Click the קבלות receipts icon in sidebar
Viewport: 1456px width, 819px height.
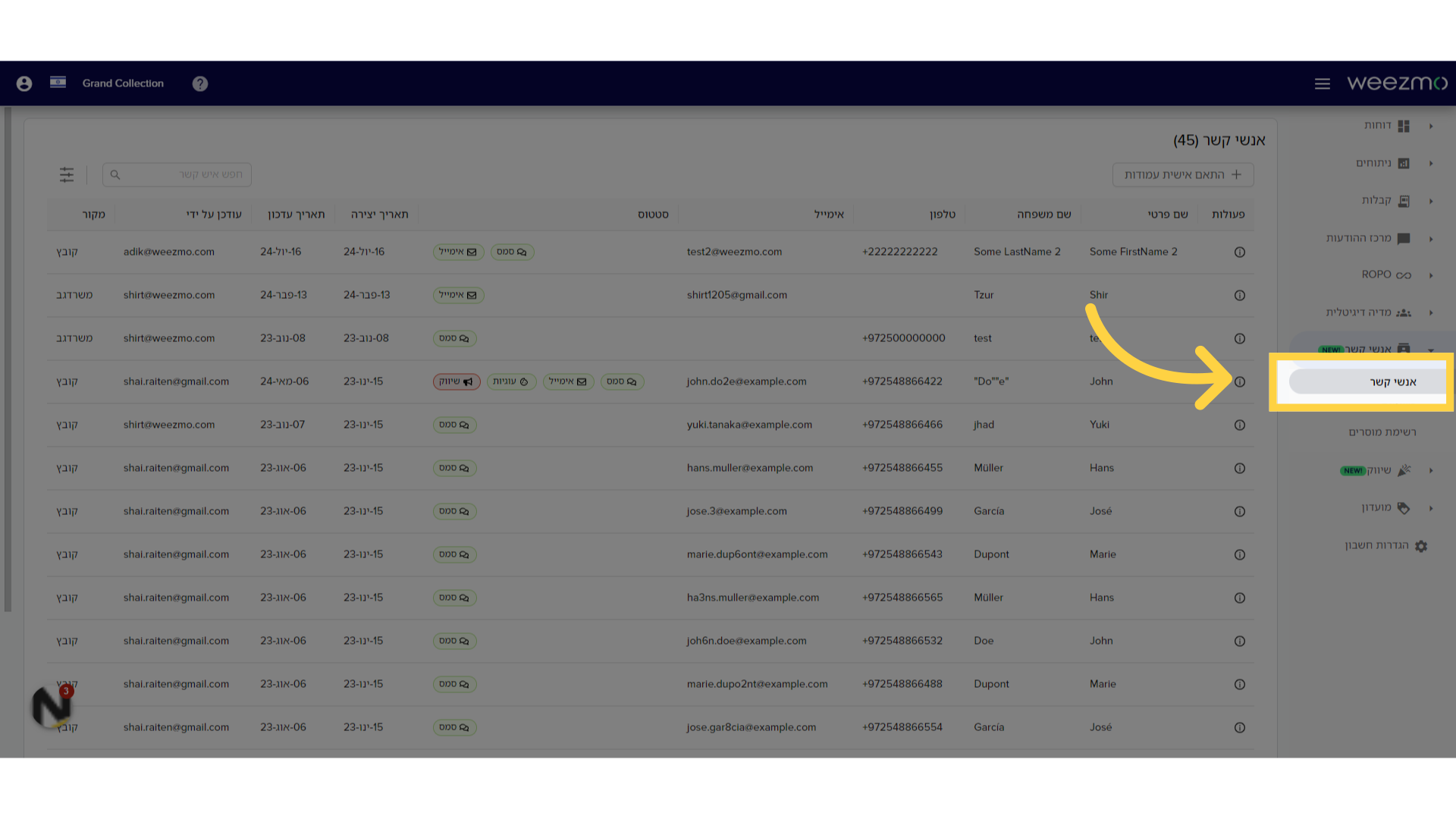tap(1404, 201)
